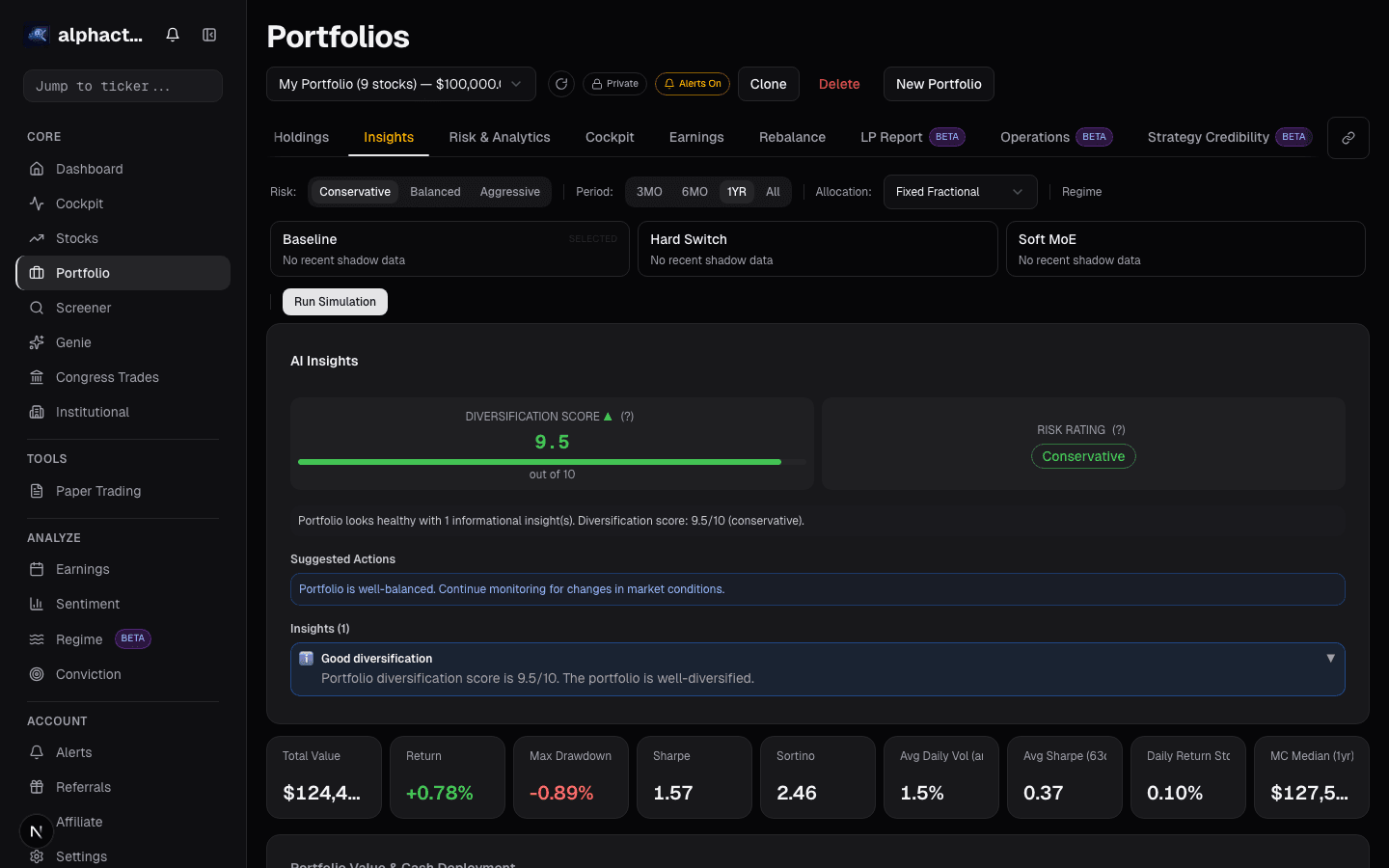Toggle the Alerts On setting
Viewport: 1389px width, 868px height.
[693, 84]
